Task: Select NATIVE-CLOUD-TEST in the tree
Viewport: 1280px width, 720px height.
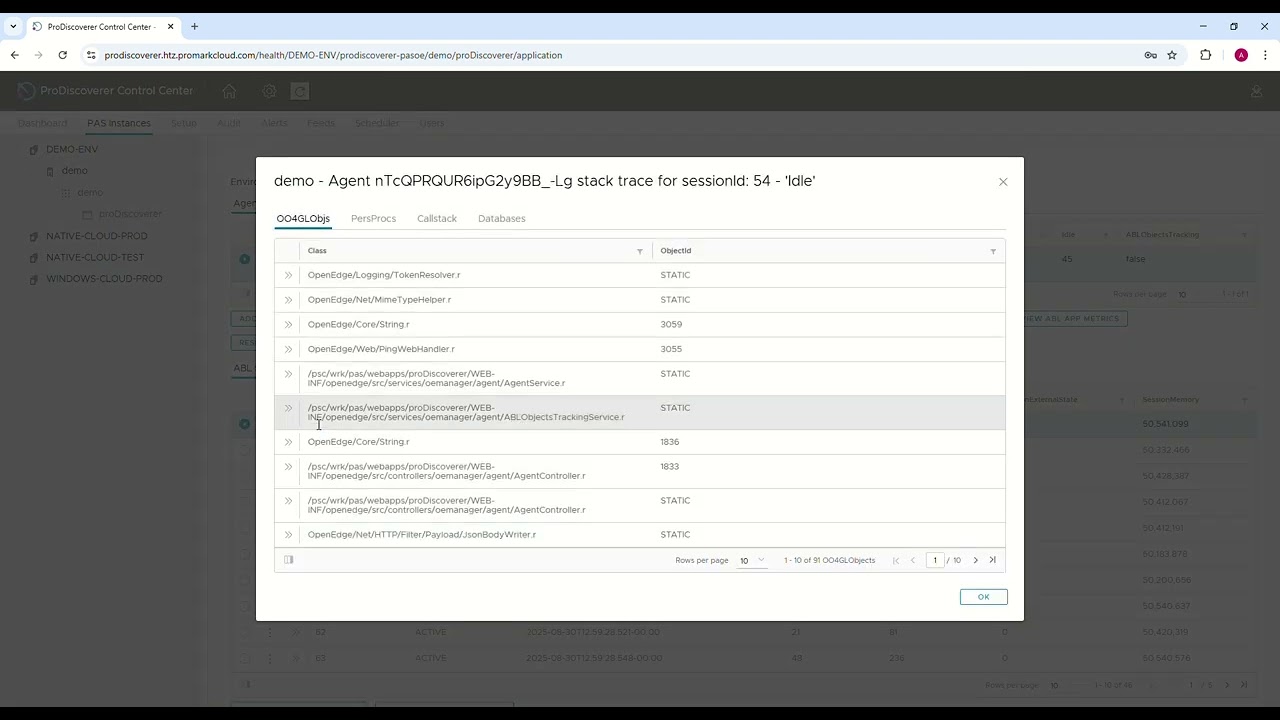Action: tap(95, 257)
